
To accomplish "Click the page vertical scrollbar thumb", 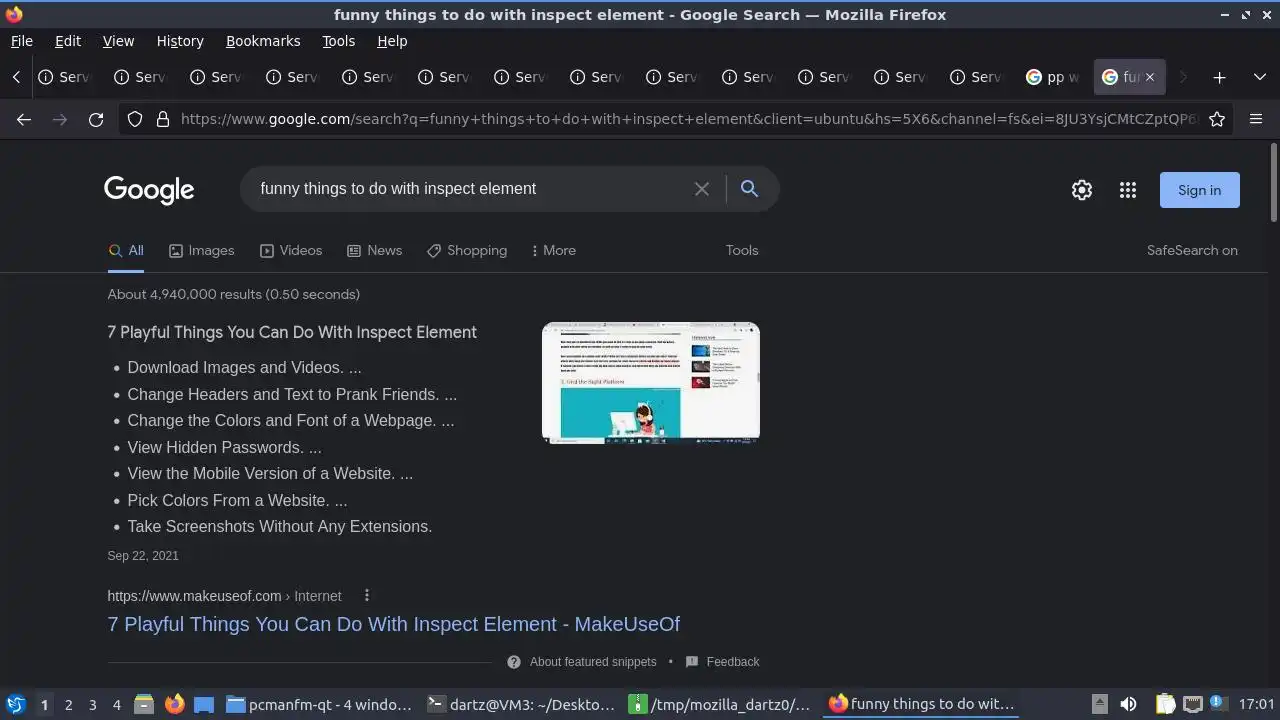I will click(1273, 182).
